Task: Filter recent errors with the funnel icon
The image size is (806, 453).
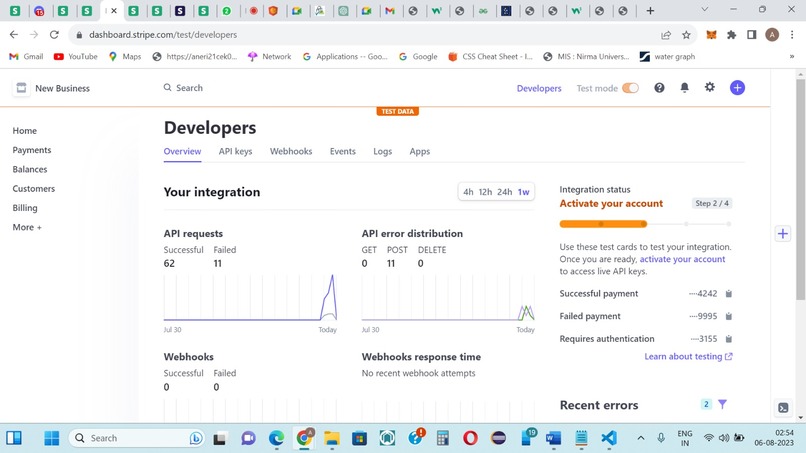Action: click(722, 405)
